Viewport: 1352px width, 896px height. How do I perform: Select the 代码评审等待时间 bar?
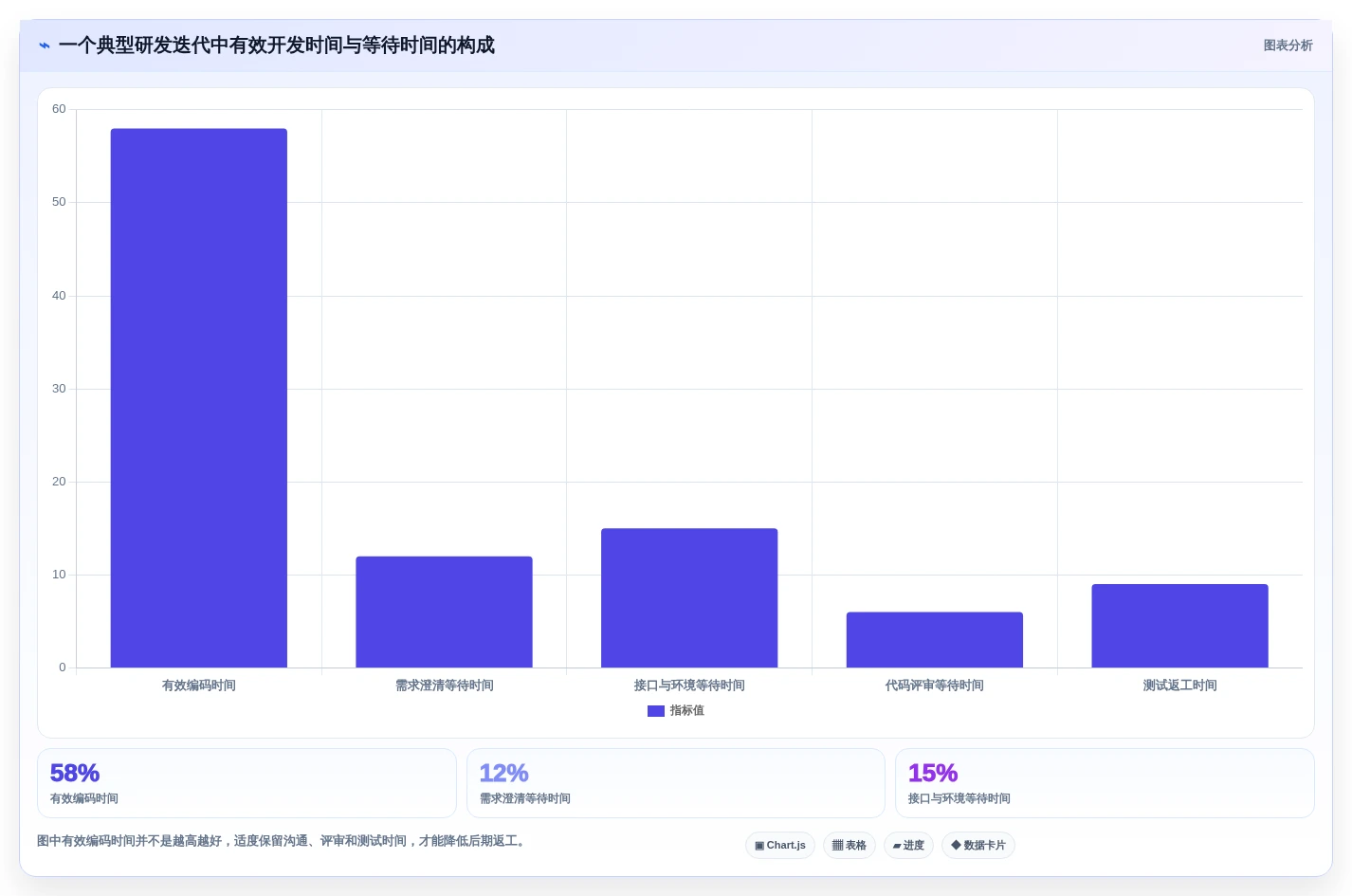coord(935,640)
